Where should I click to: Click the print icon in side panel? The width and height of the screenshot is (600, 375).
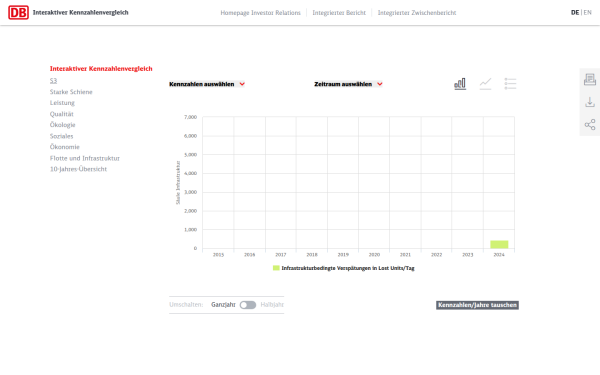[x=590, y=80]
